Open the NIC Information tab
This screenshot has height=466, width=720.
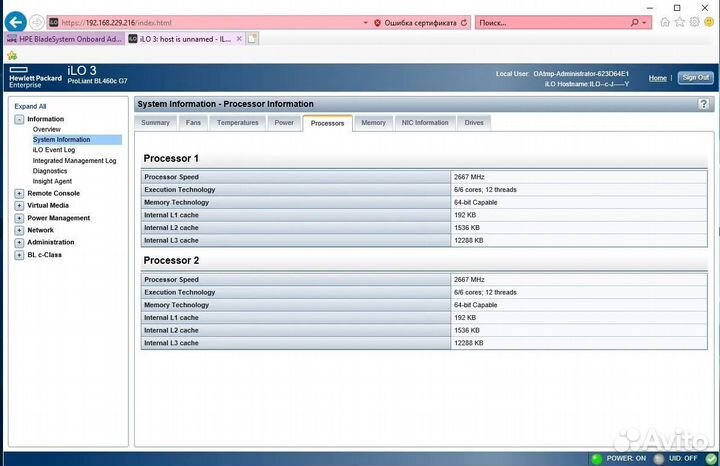425,123
